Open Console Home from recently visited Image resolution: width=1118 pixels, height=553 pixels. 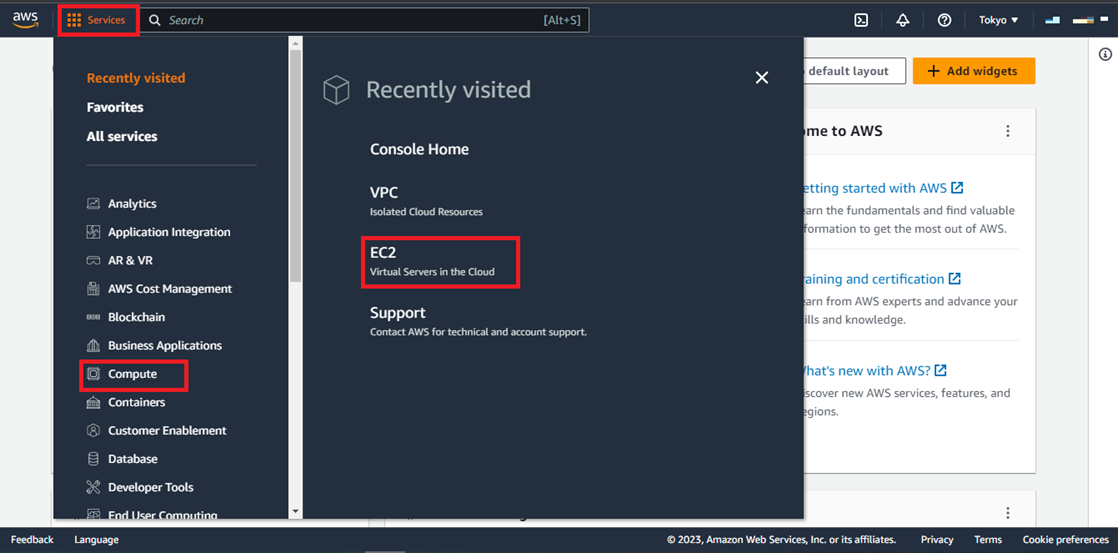419,150
